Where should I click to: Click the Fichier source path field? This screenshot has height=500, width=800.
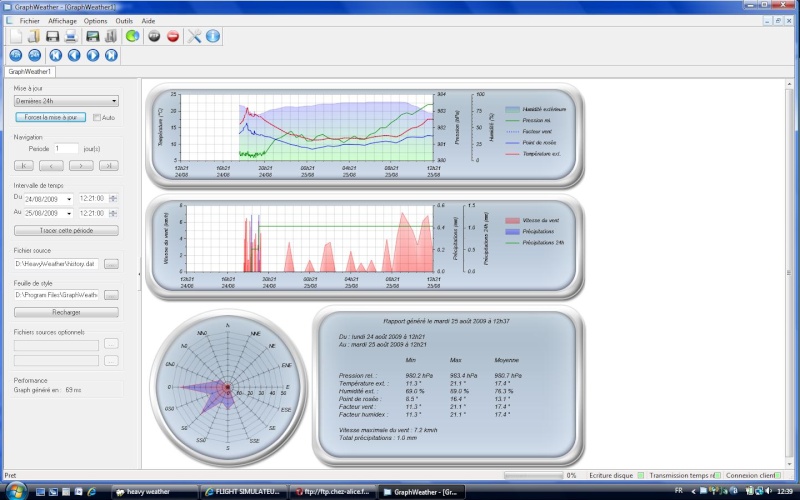pyautogui.click(x=56, y=264)
